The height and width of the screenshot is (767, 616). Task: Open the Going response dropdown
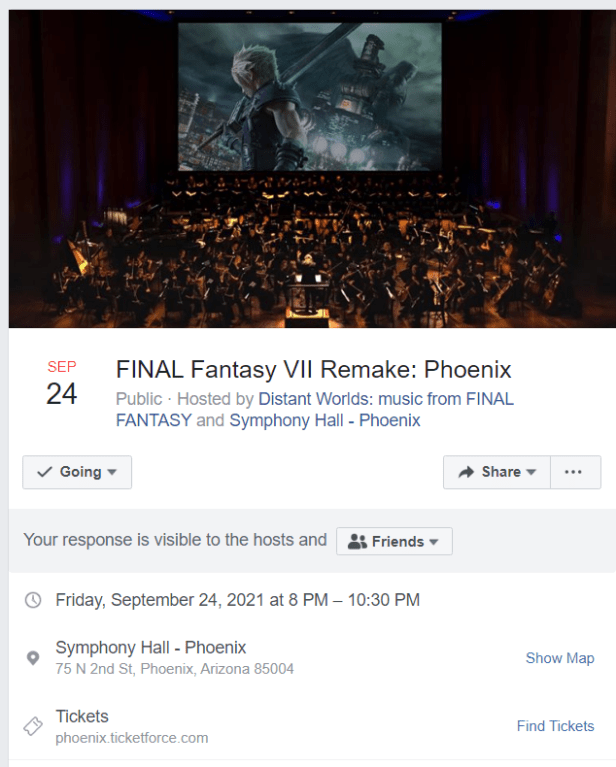point(77,472)
